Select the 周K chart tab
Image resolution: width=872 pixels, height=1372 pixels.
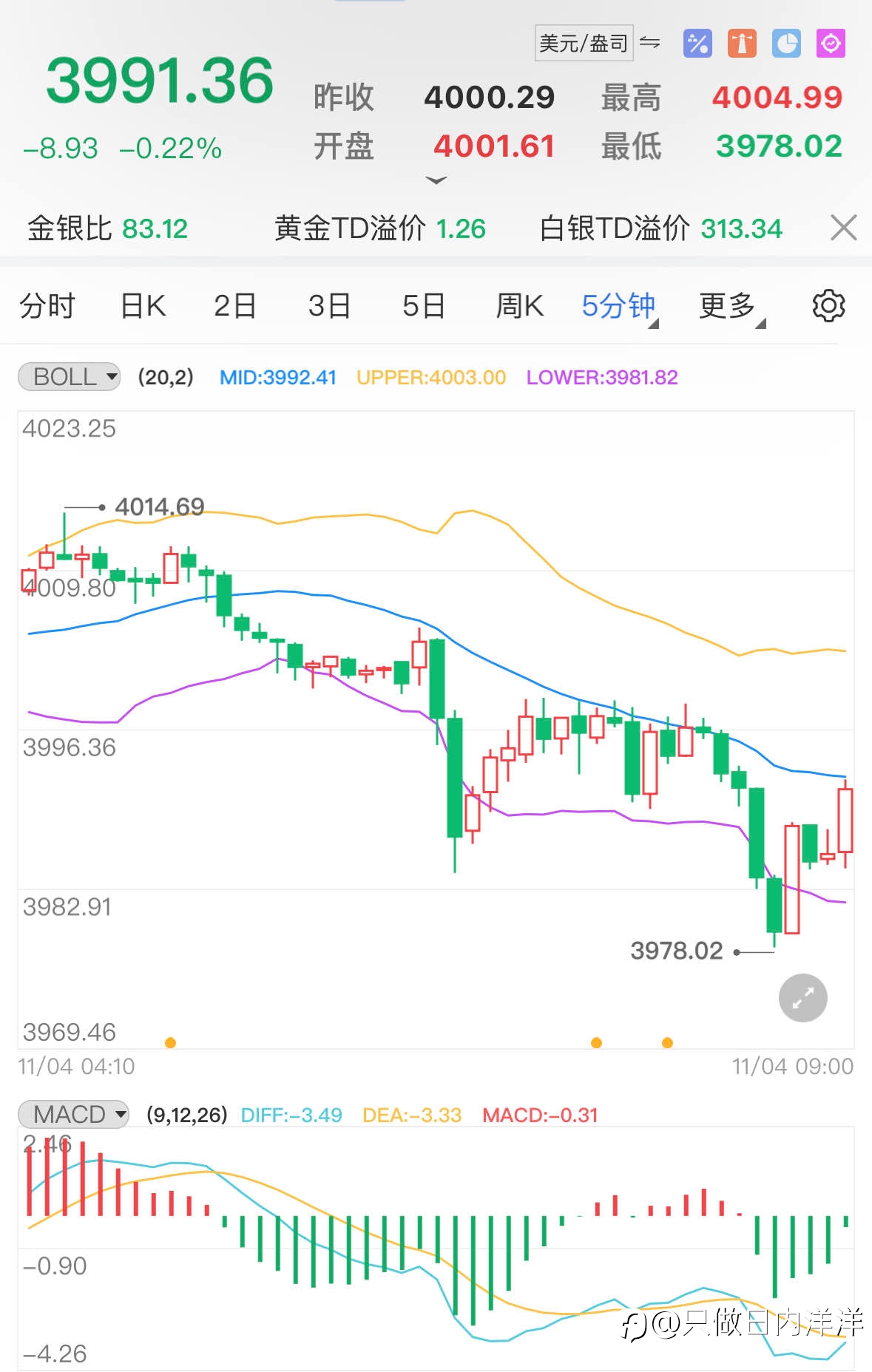coord(519,306)
